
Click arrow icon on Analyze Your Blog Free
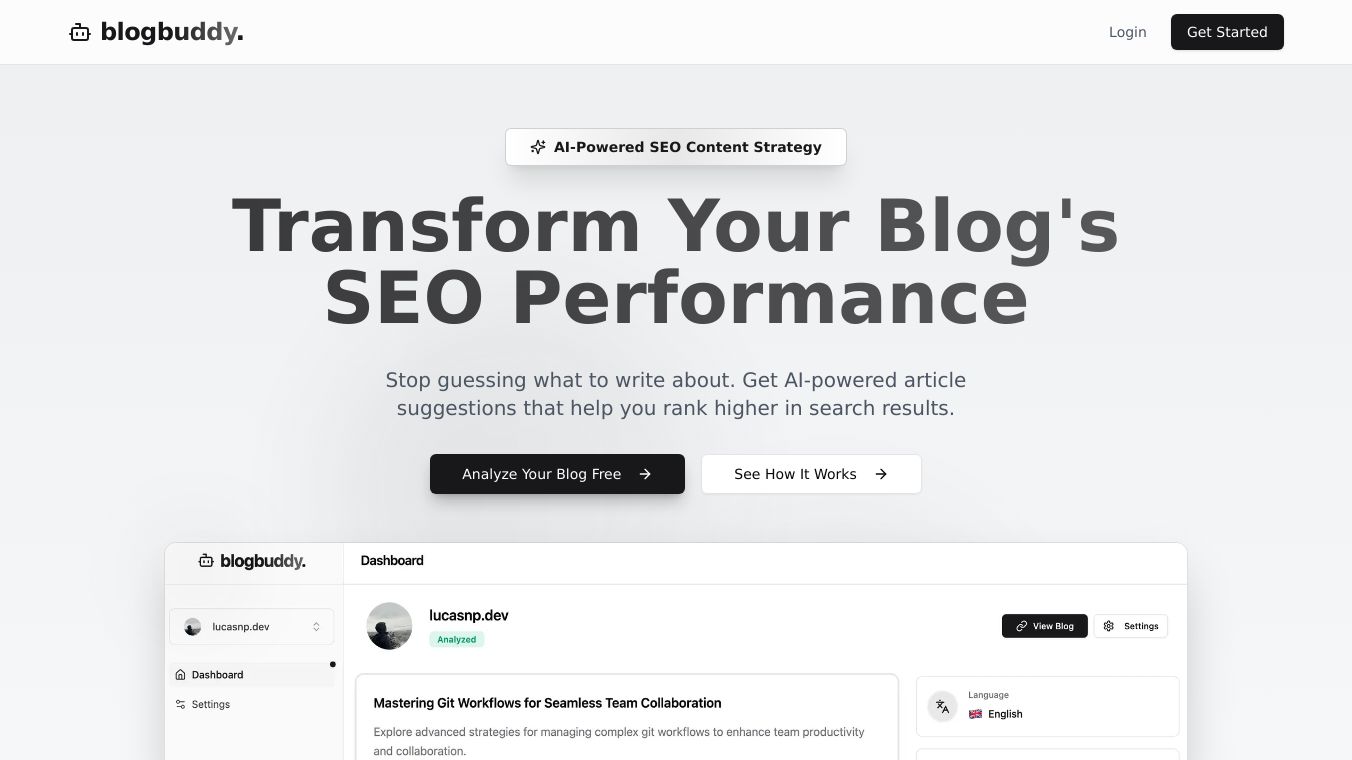tap(645, 474)
